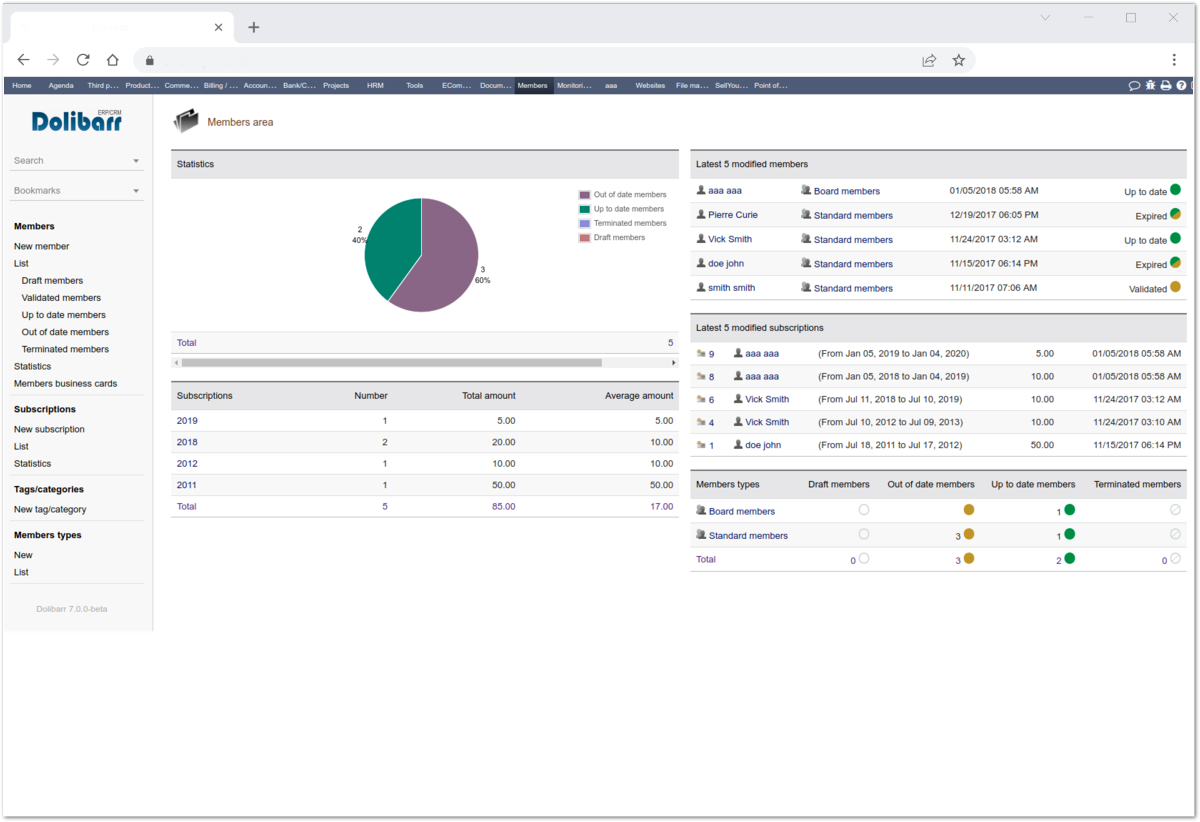Open the 2018 subscriptions row
The height and width of the screenshot is (822, 1200).
coord(187,442)
